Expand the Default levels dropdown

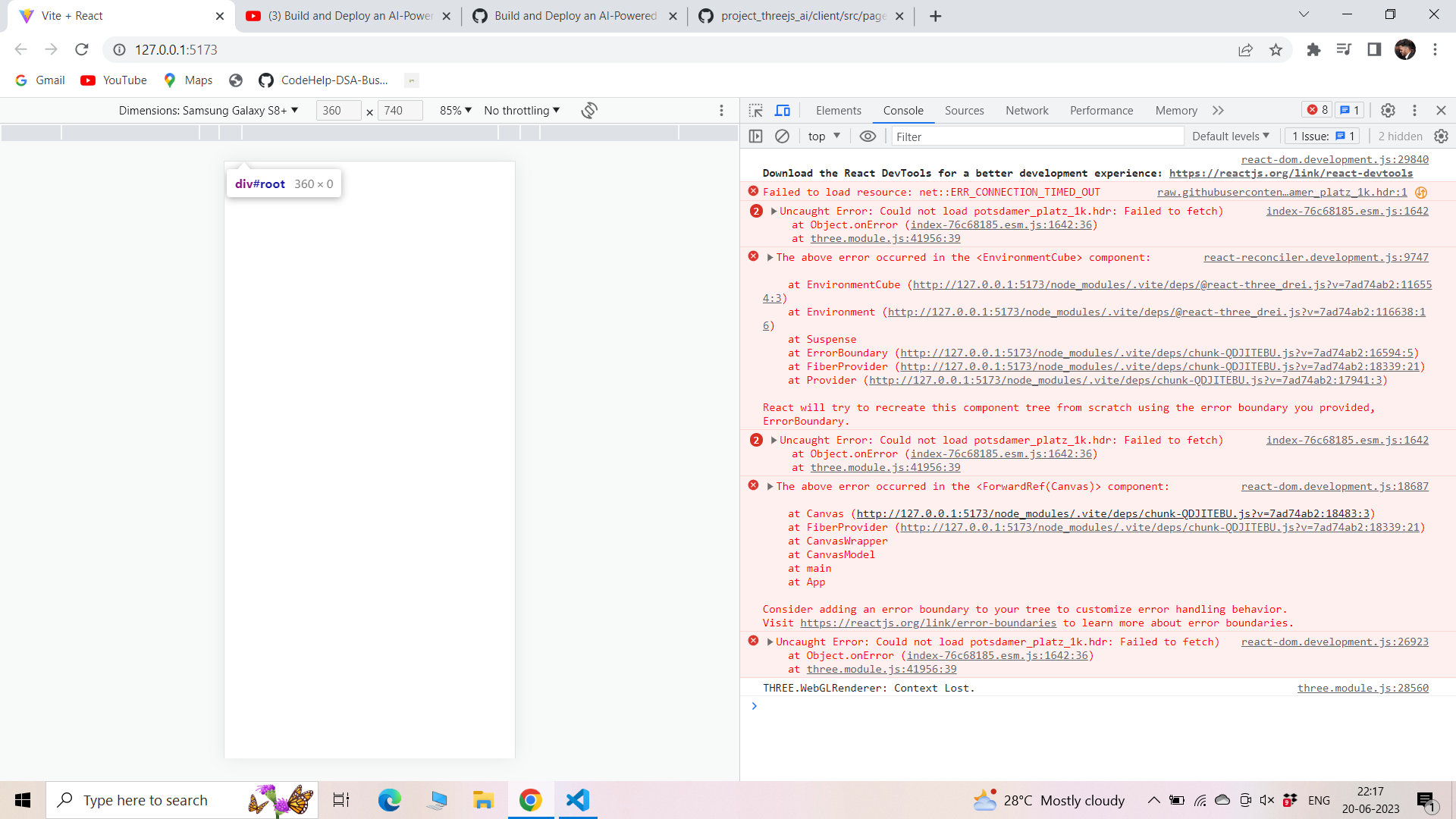tap(1230, 136)
